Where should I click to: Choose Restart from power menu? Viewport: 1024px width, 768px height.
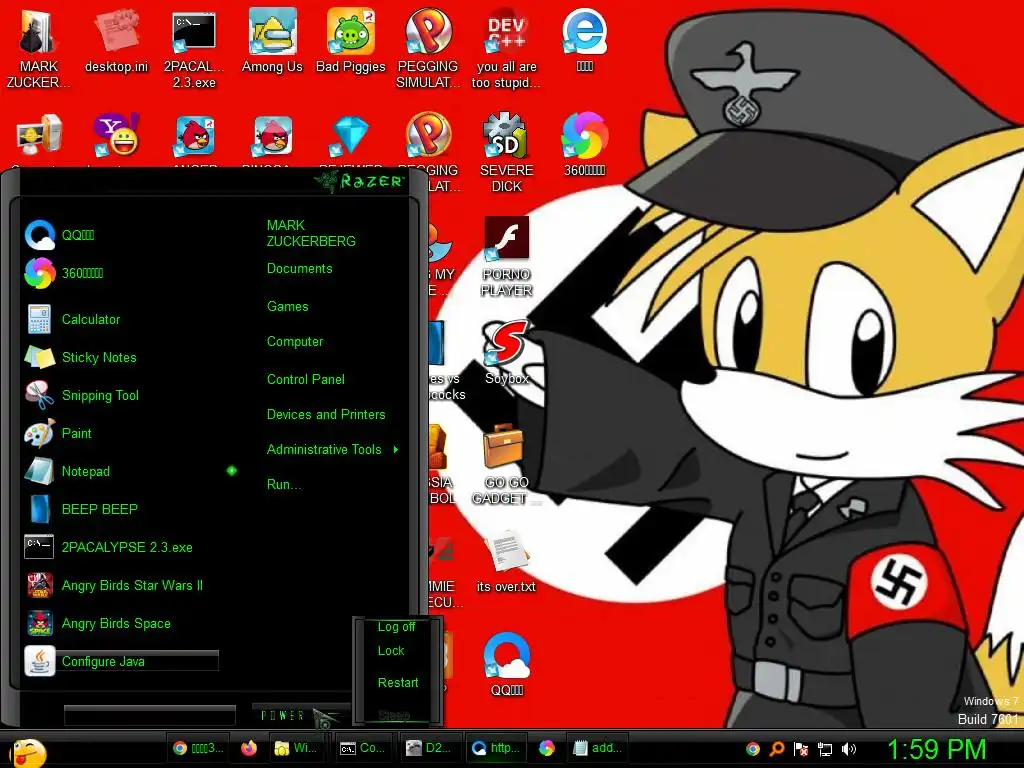(398, 683)
